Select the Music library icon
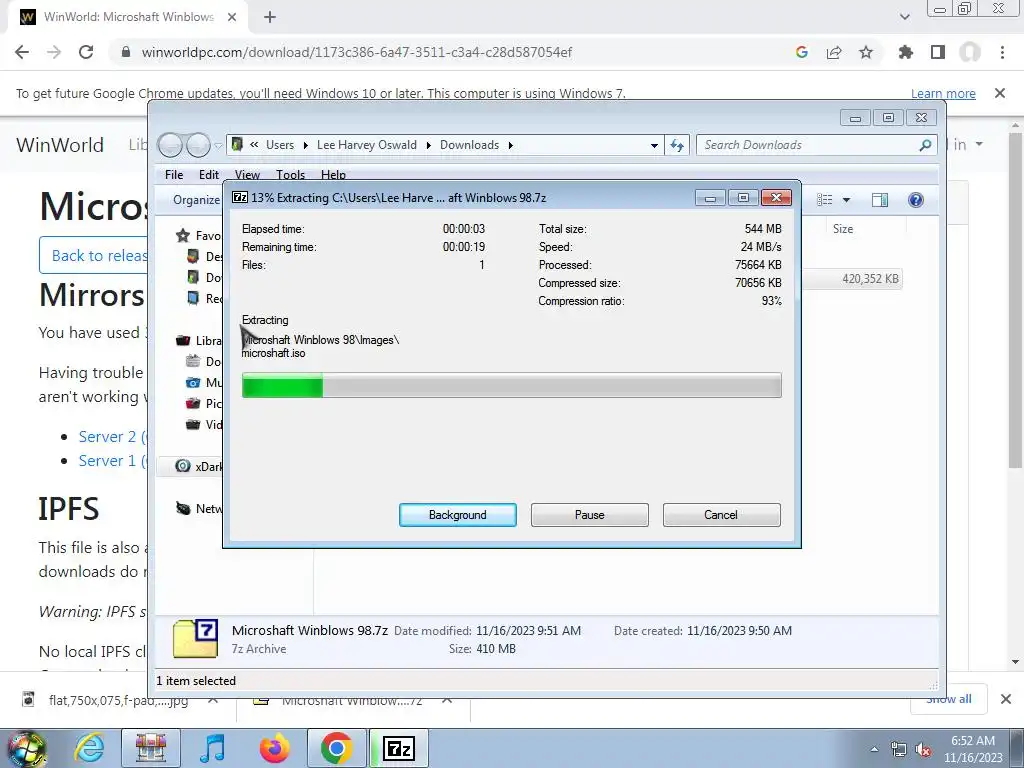This screenshot has height=768, width=1024. 193,383
